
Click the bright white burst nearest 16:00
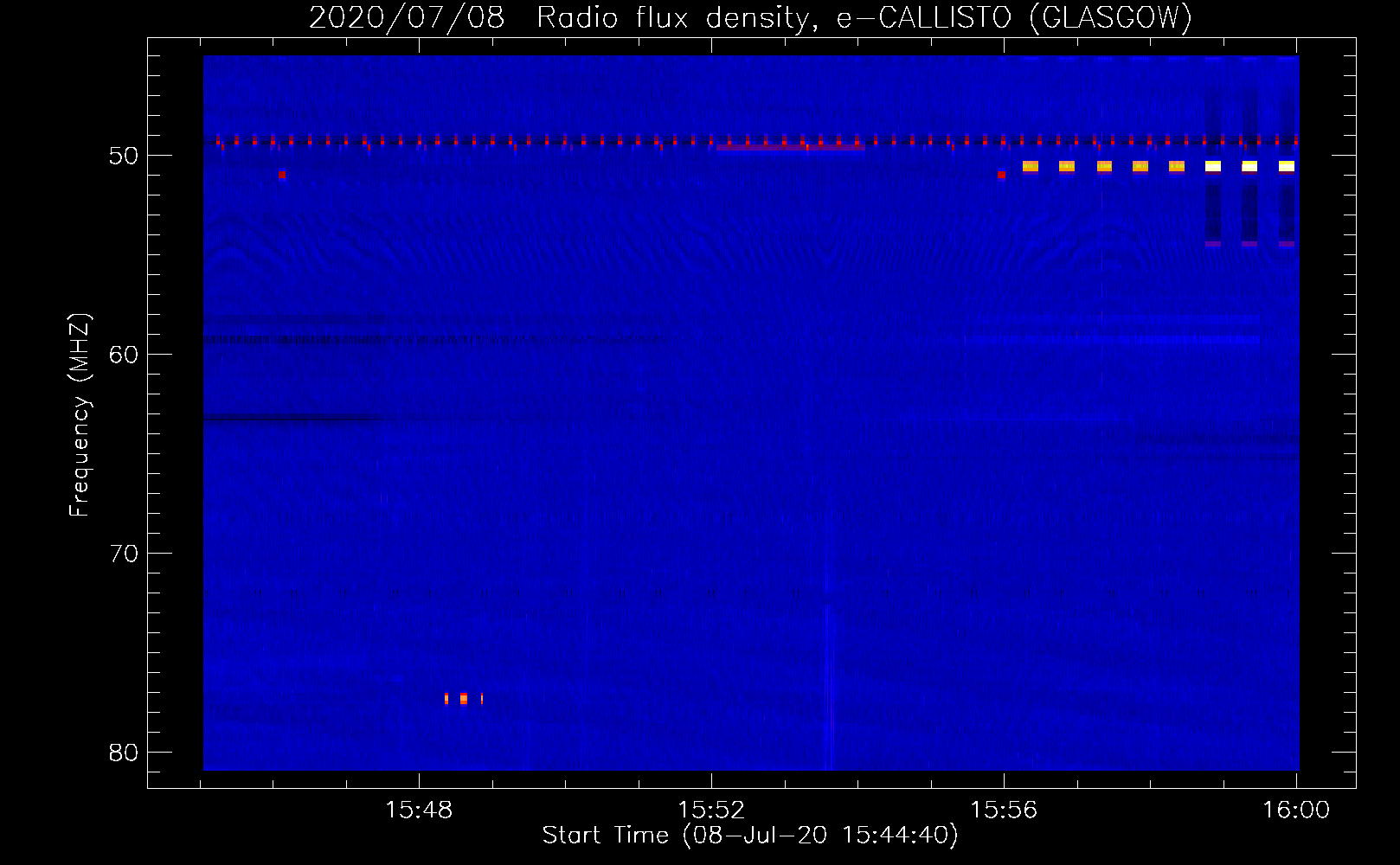pyautogui.click(x=1287, y=166)
